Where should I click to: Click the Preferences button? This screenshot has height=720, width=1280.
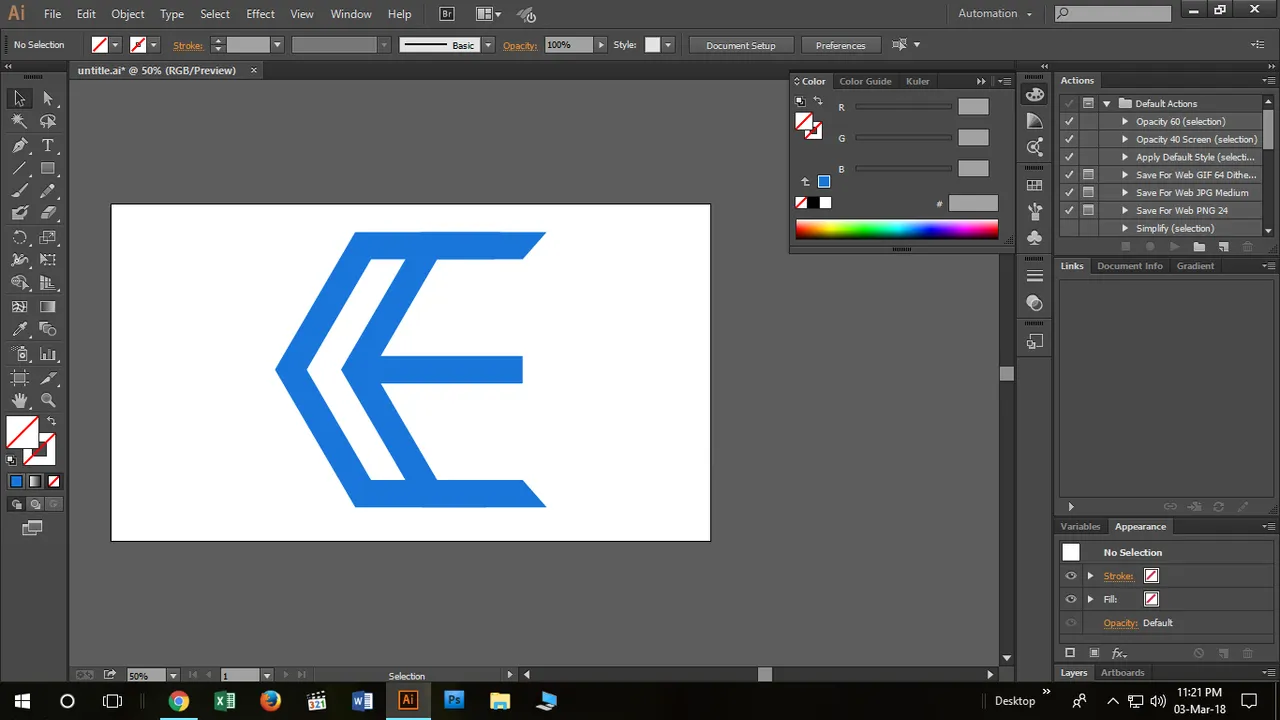click(841, 45)
